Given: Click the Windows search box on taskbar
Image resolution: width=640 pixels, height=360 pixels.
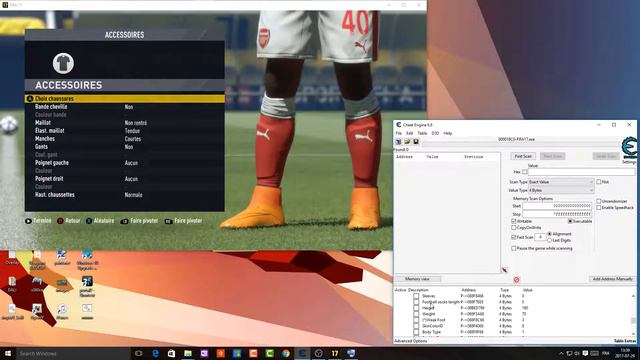Looking at the screenshot, I should click(x=73, y=353).
